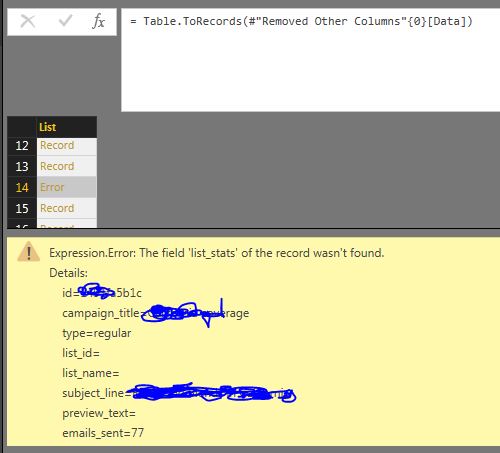Click the type=regular detail line
Image resolution: width=500 pixels, height=453 pixels.
97,333
